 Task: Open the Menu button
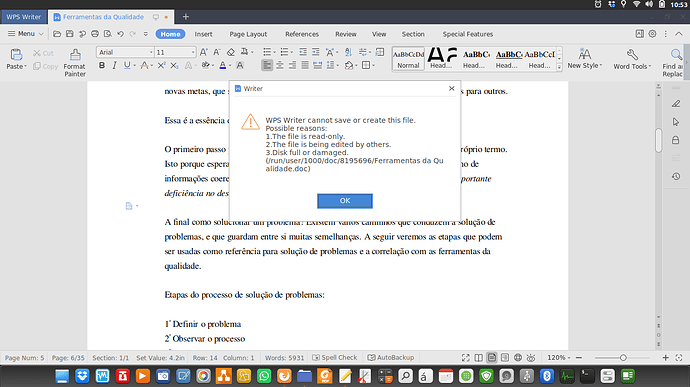tap(26, 34)
